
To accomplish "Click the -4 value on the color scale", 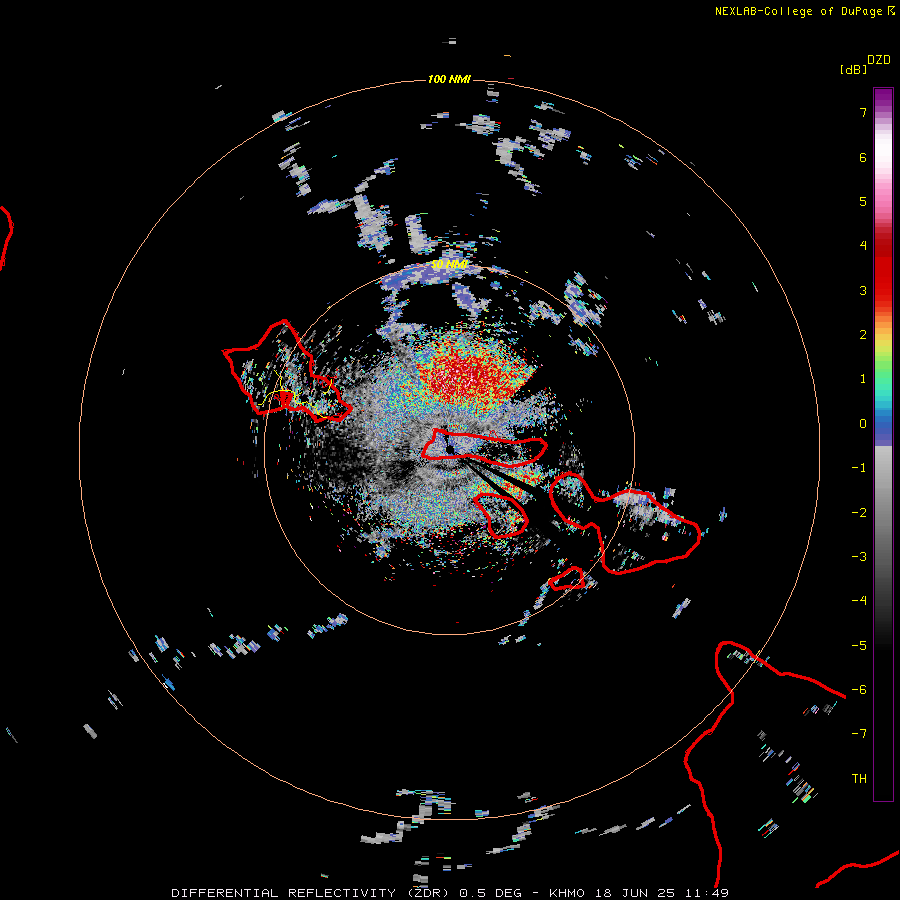I will pos(859,600).
